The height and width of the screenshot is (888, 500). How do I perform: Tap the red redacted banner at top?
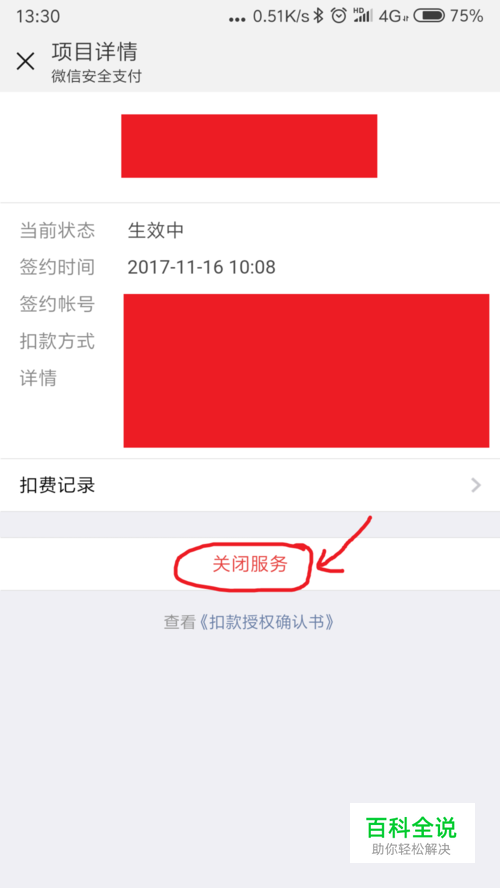coord(249,146)
